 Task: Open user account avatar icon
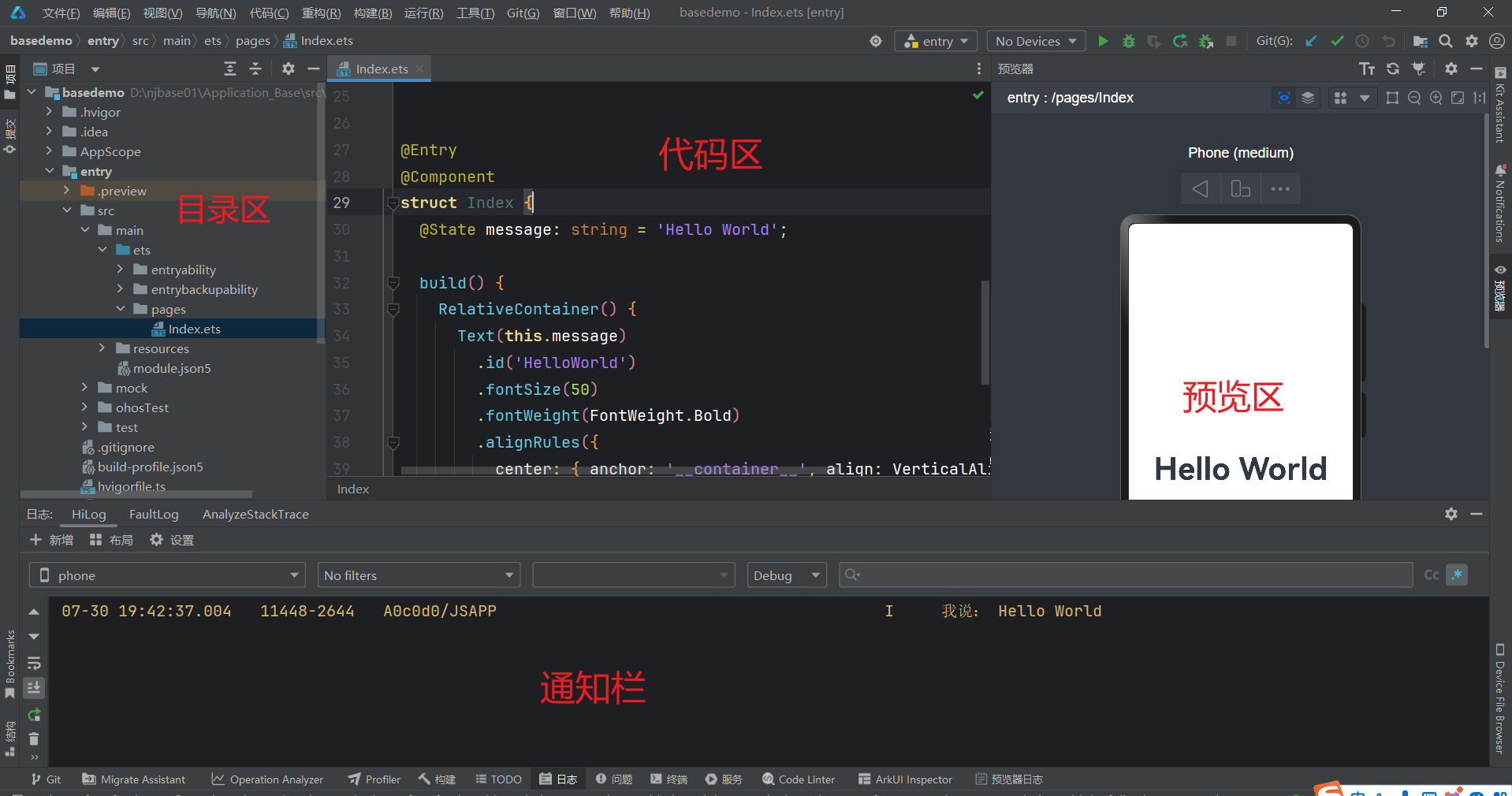click(1497, 41)
